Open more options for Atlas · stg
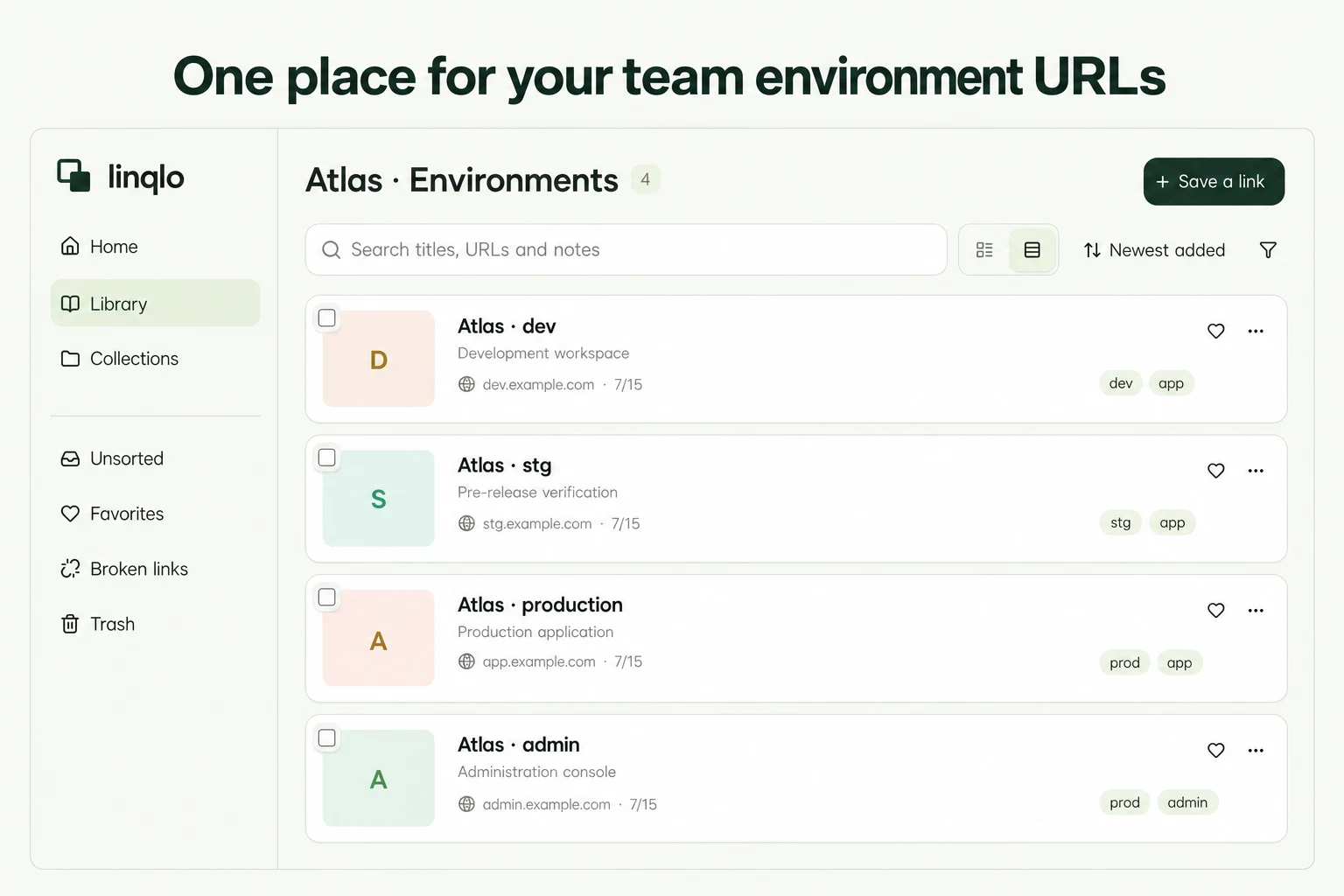The image size is (1344, 896). coord(1256,471)
